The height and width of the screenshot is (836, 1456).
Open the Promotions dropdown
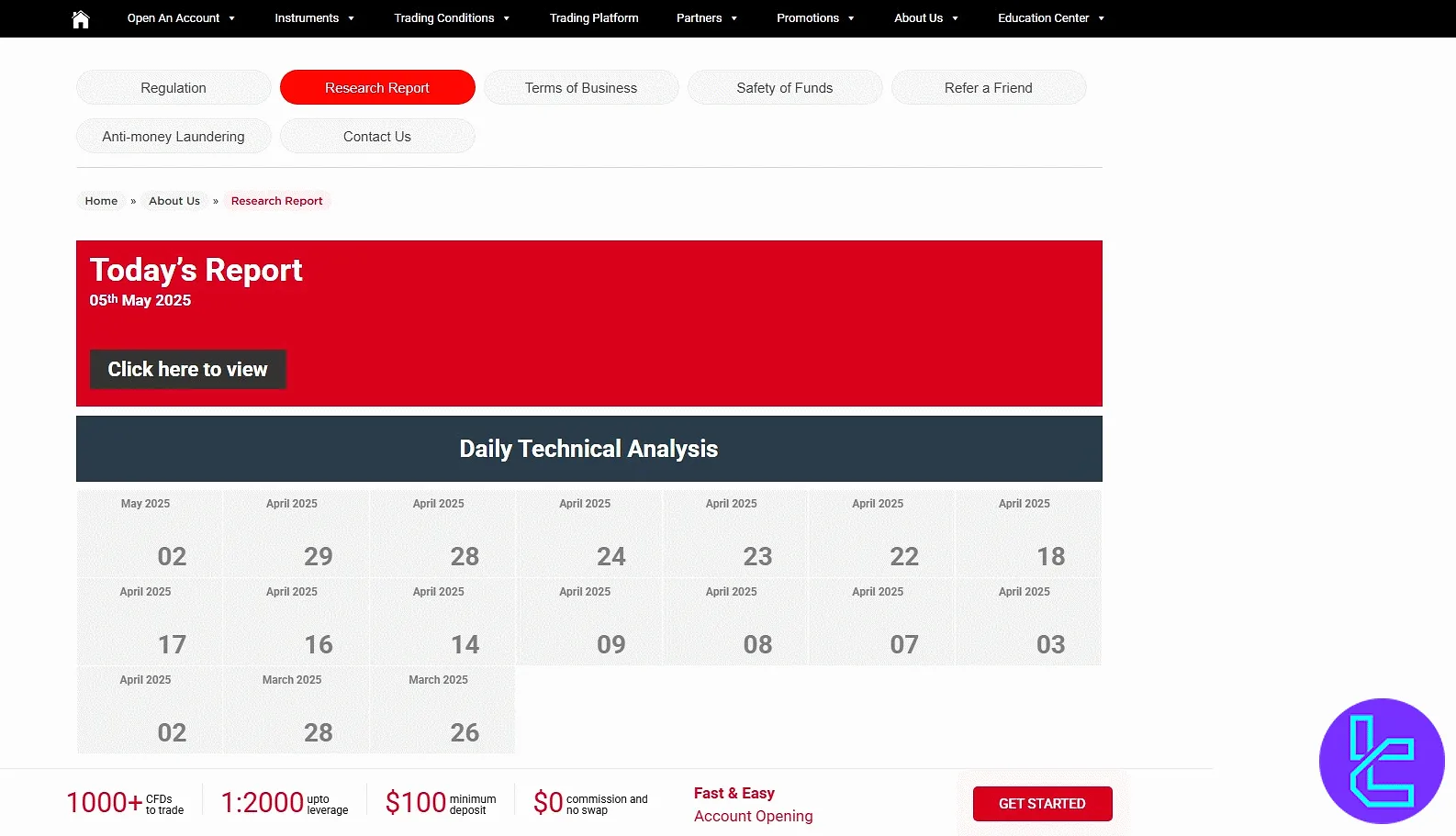815,18
